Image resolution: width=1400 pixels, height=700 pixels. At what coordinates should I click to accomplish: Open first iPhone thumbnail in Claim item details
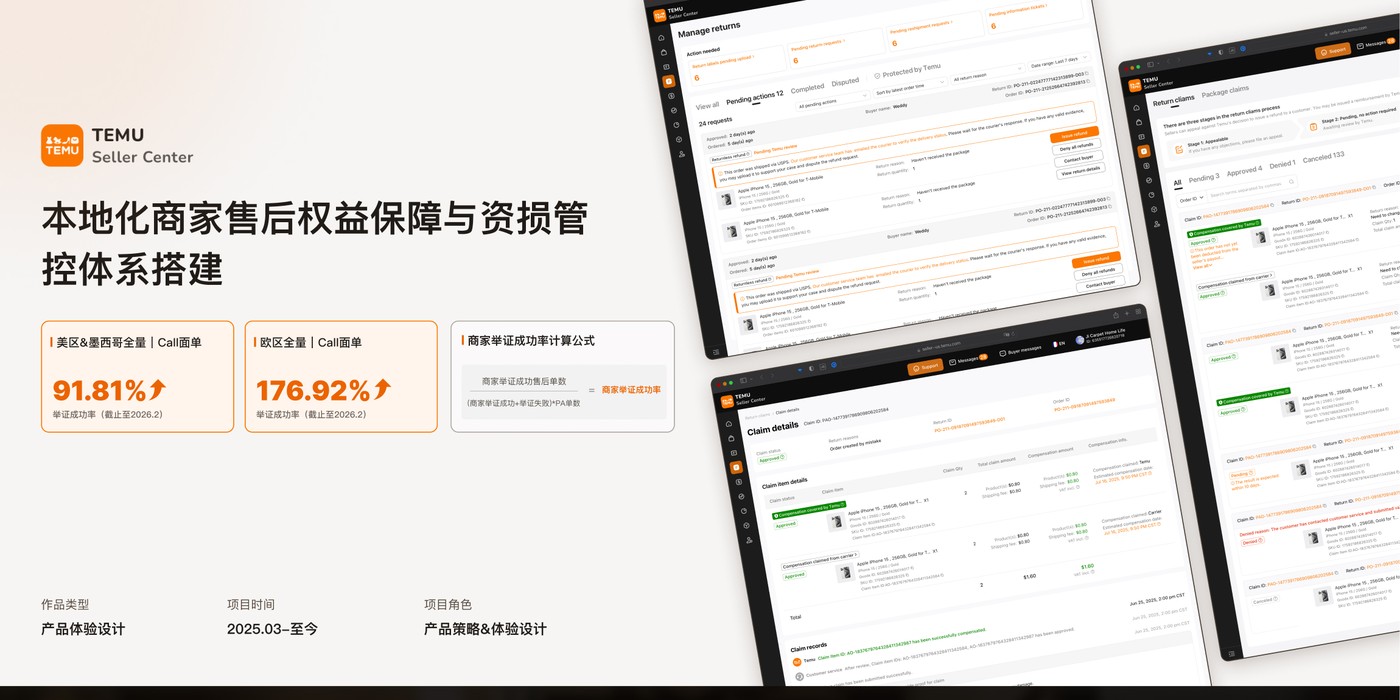(x=836, y=520)
